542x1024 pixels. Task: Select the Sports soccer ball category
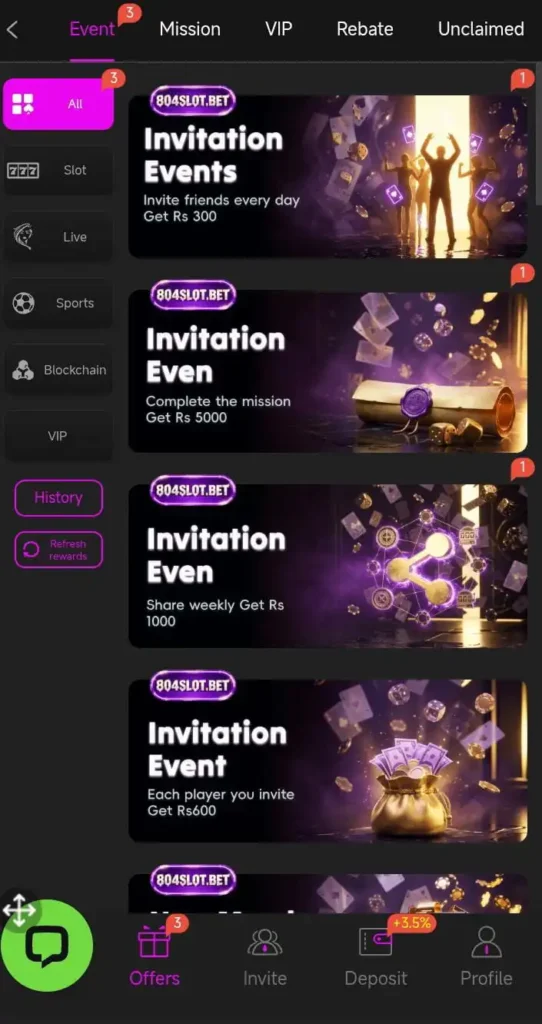[x=58, y=303]
